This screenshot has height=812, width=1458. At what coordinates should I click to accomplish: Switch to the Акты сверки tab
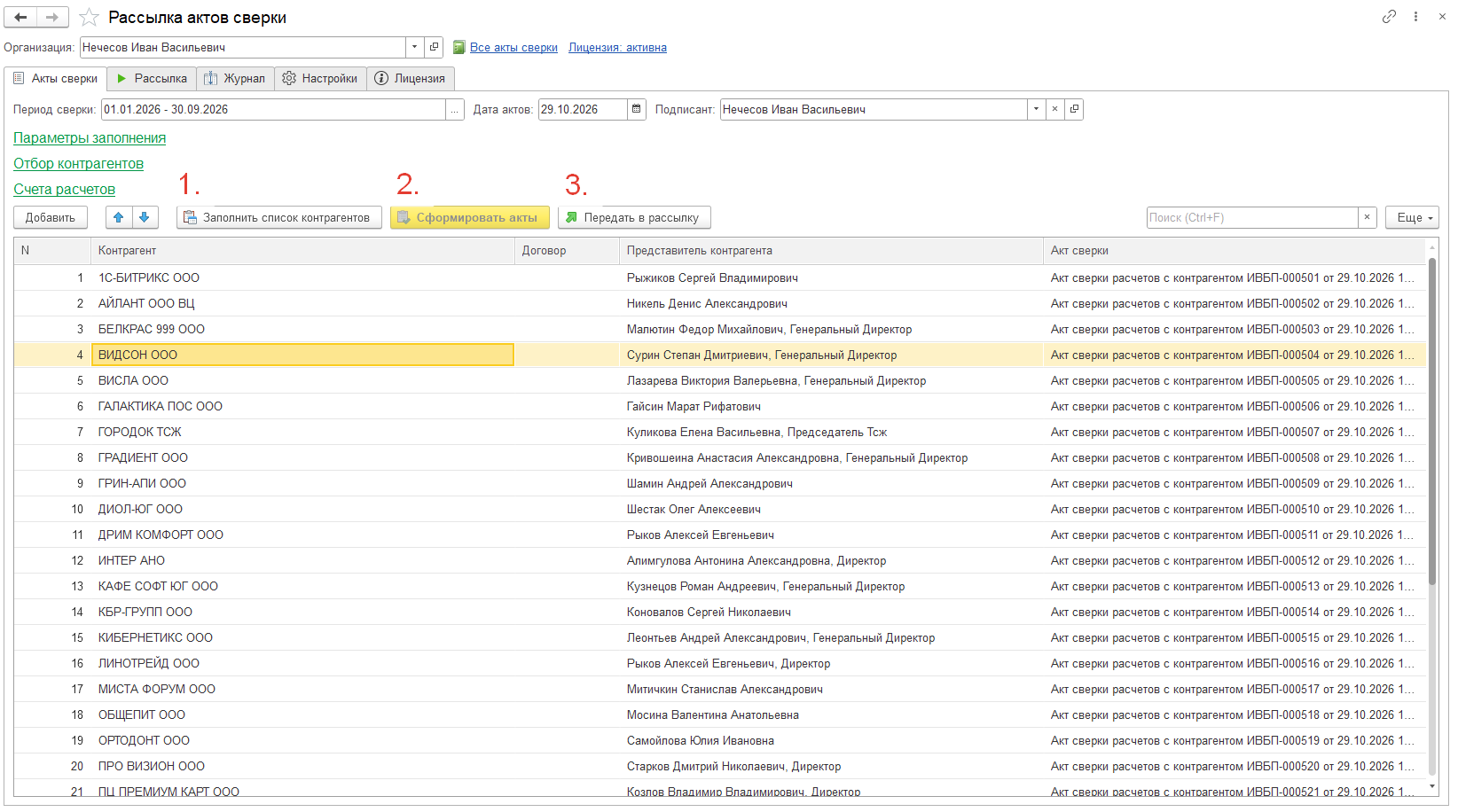pyautogui.click(x=55, y=78)
